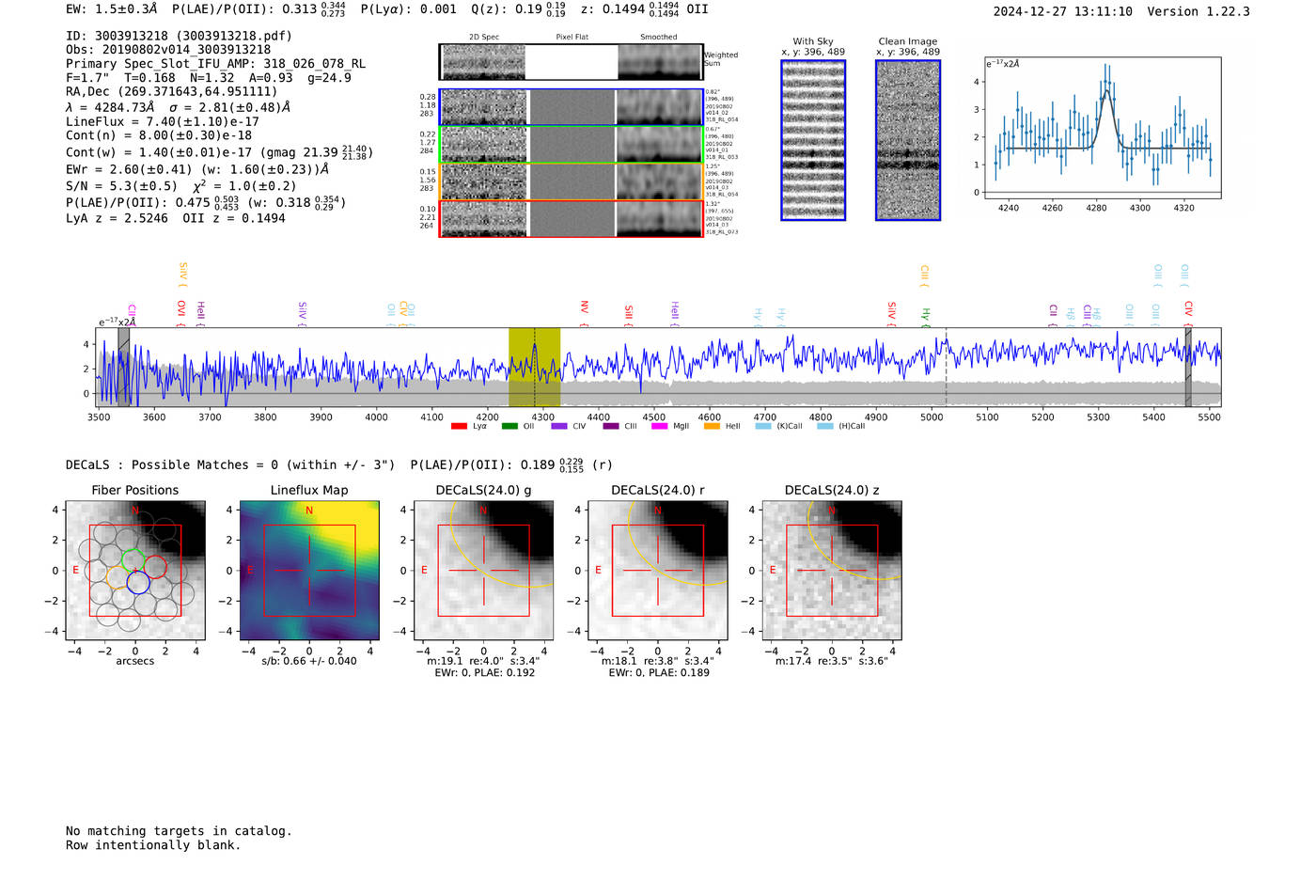Click the Gaussian line-fit plot
The image size is (1316, 896).
[x=1103, y=128]
